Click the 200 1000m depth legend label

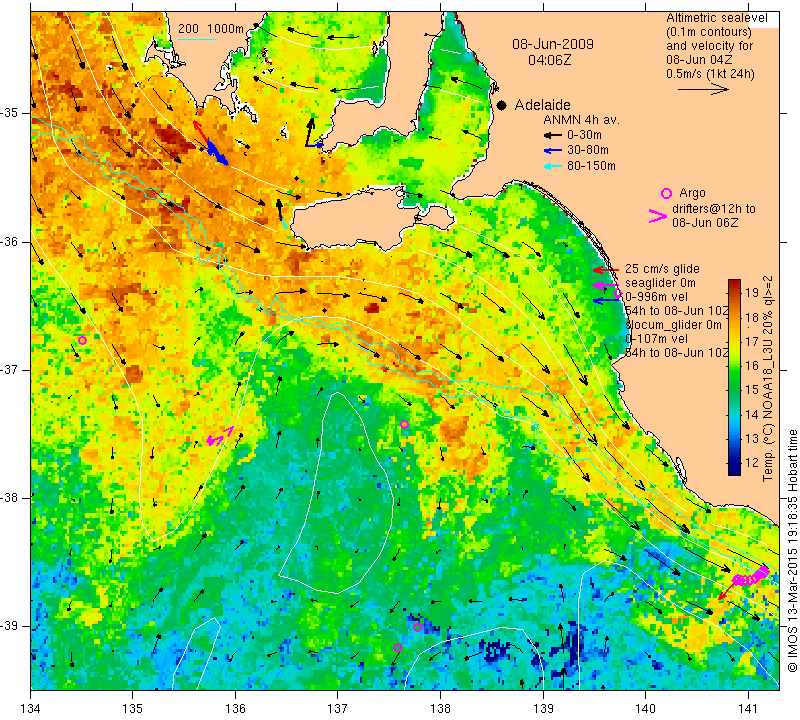coord(211,29)
